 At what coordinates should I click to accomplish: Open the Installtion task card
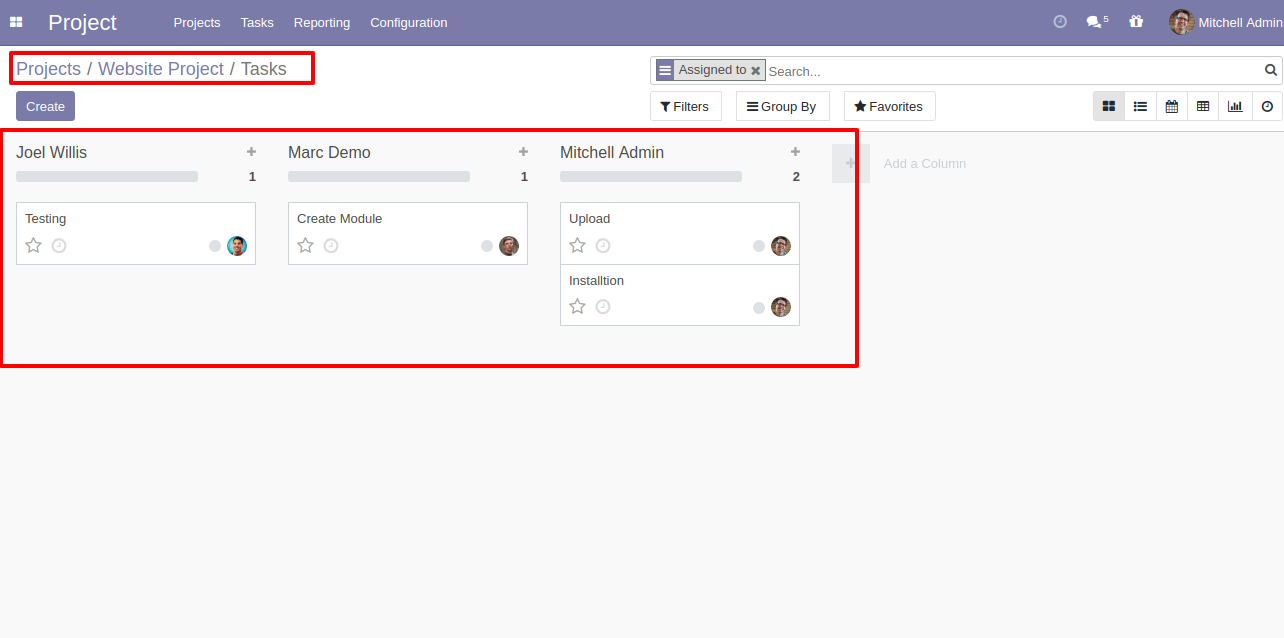680,295
